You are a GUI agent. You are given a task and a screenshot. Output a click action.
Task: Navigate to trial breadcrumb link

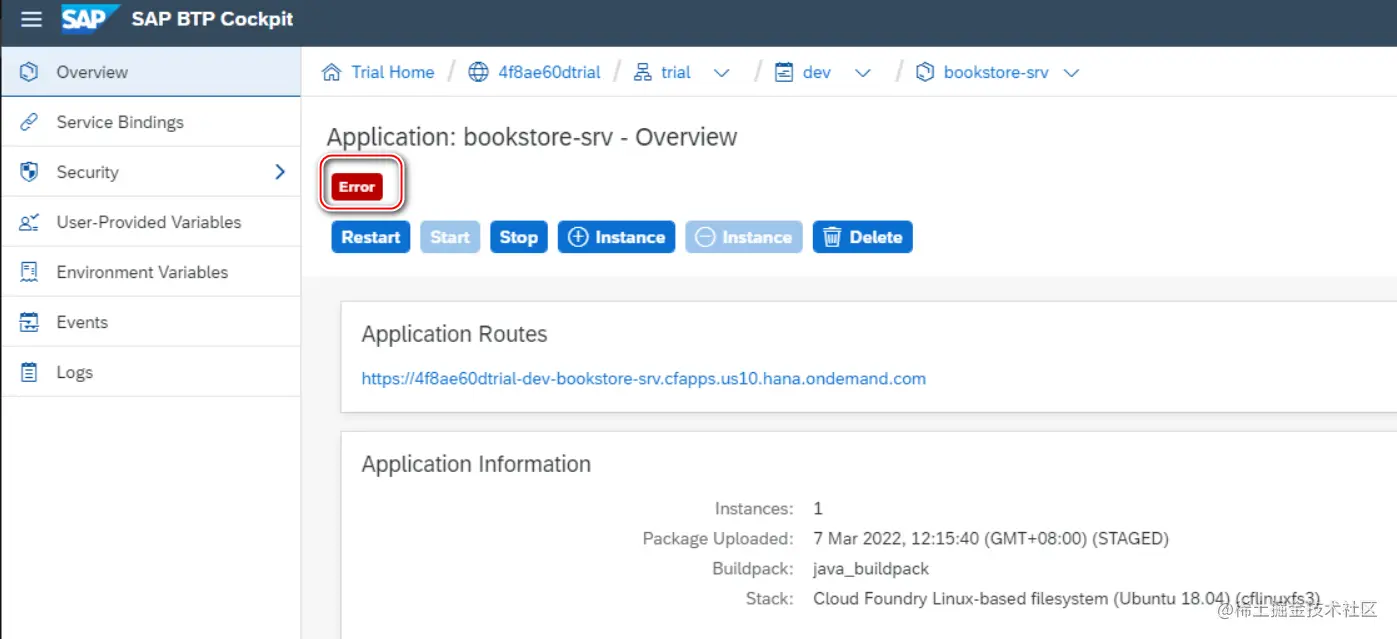point(676,72)
